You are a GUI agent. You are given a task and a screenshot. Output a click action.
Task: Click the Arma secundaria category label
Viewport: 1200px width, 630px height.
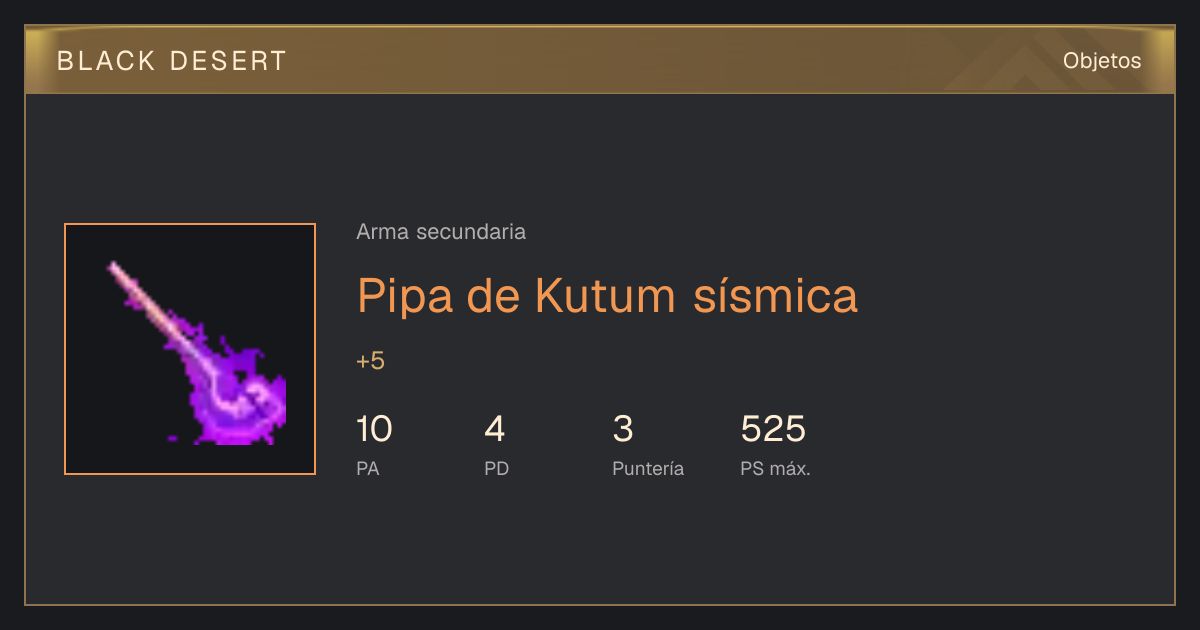pyautogui.click(x=441, y=232)
